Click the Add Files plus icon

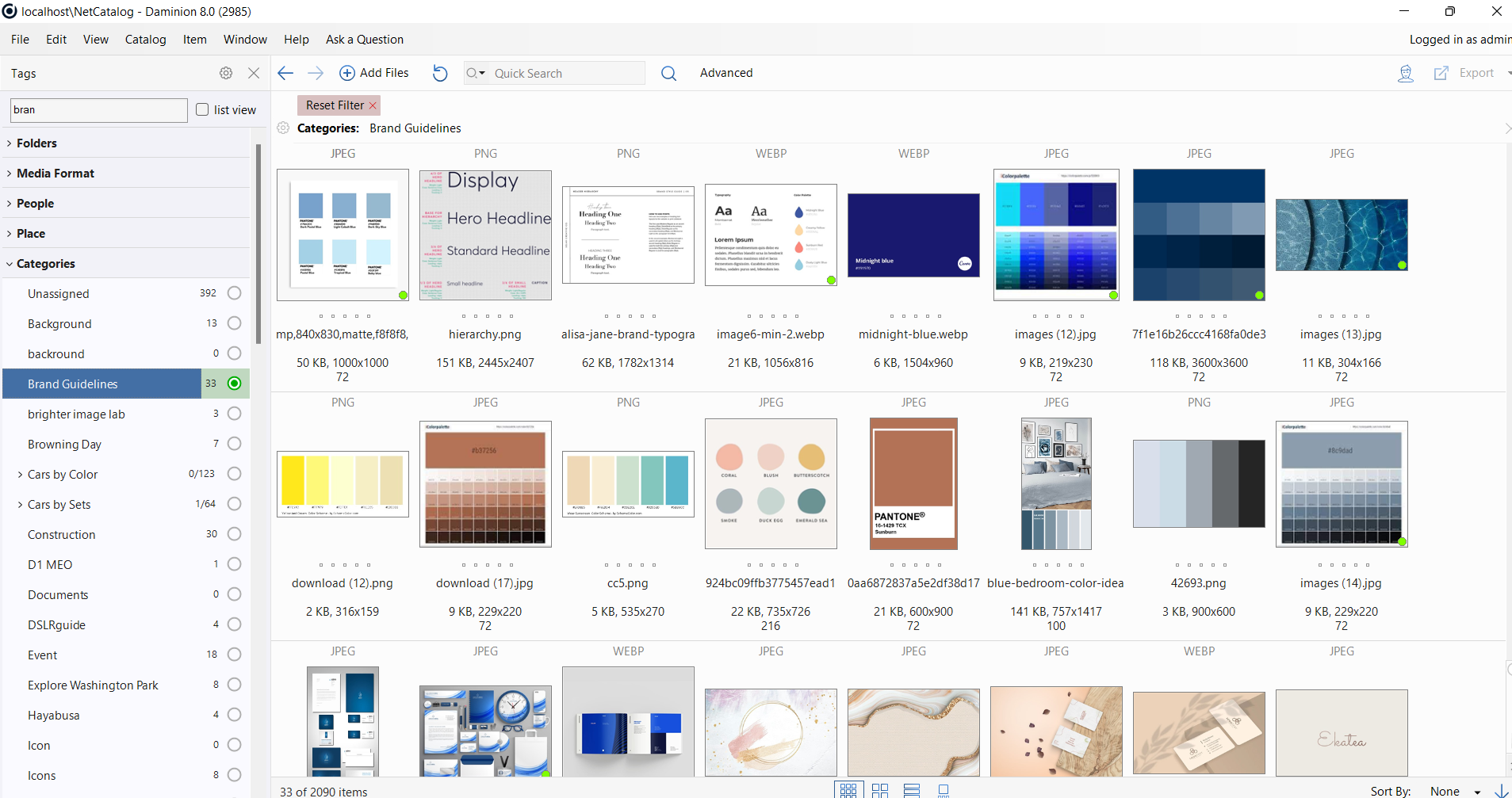coord(347,73)
